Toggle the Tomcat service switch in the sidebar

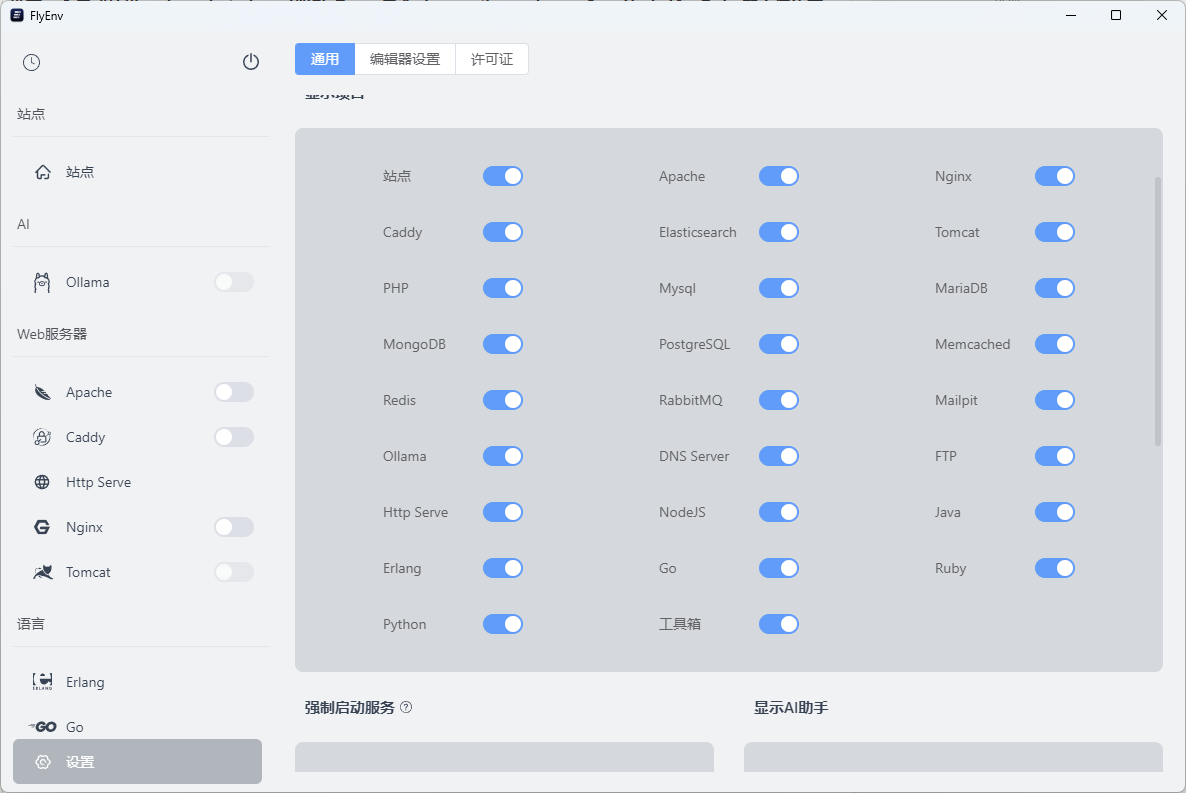pos(234,572)
